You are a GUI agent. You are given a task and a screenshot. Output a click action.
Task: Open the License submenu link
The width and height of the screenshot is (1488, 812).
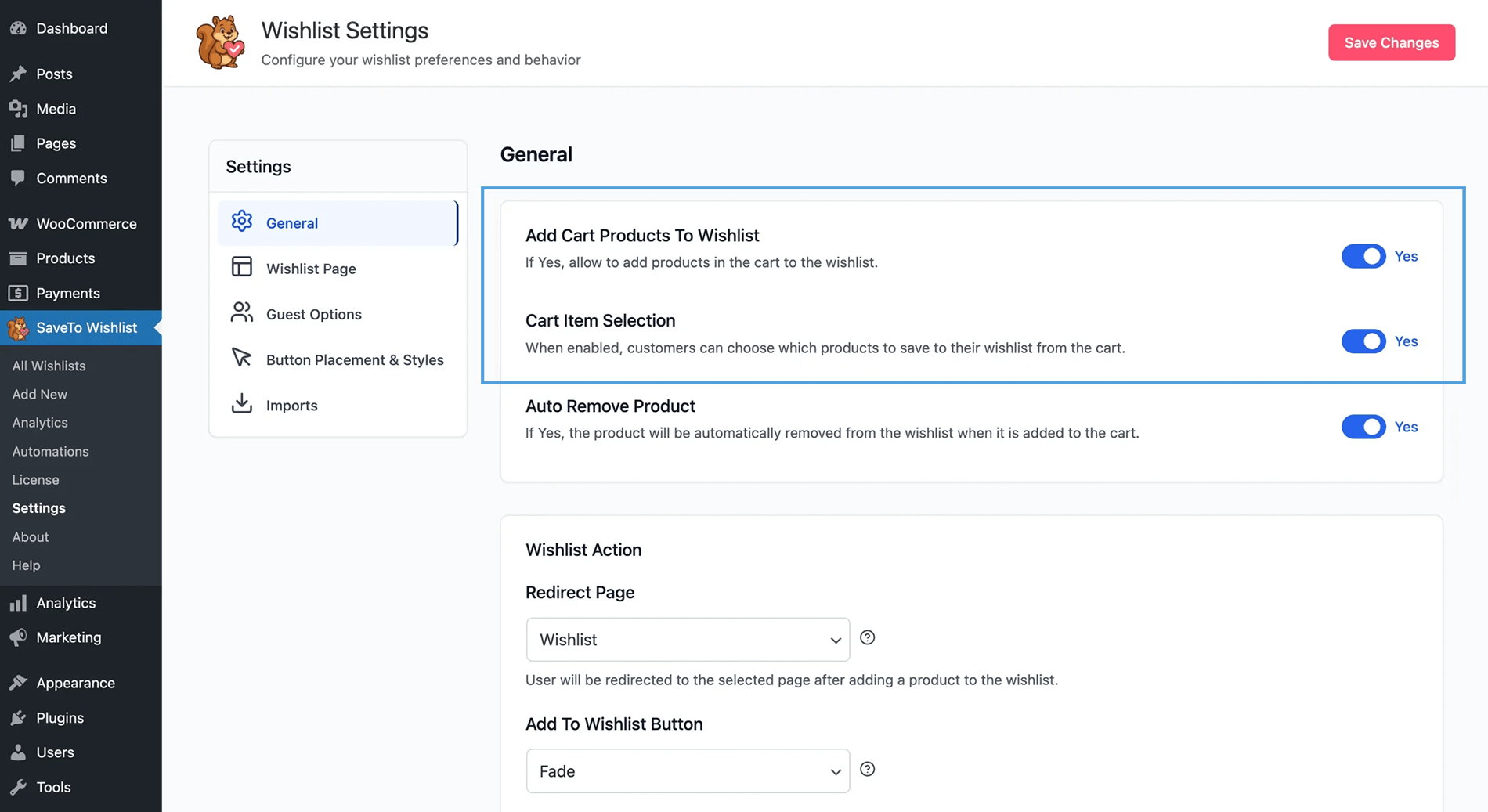tap(35, 480)
